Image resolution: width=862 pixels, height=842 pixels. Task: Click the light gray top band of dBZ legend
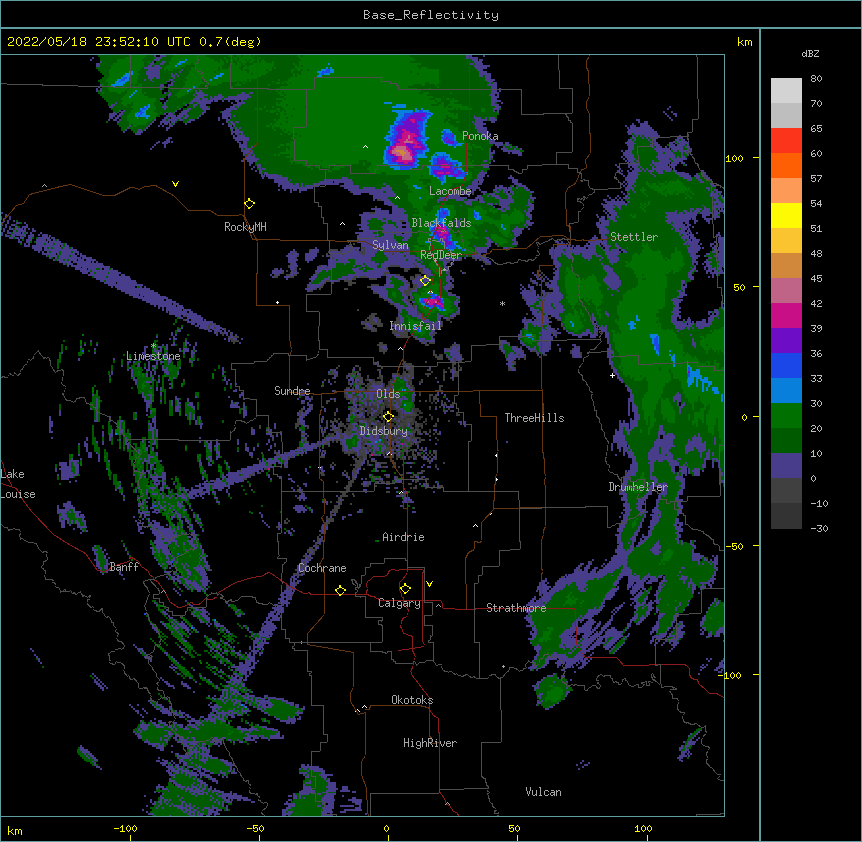point(786,90)
